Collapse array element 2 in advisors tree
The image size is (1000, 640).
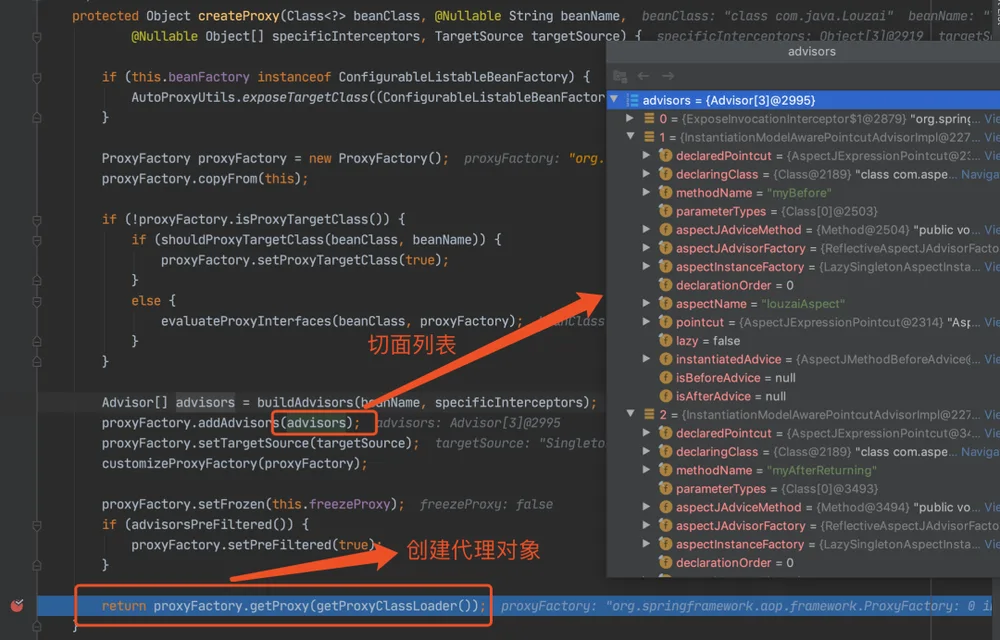(x=630, y=414)
